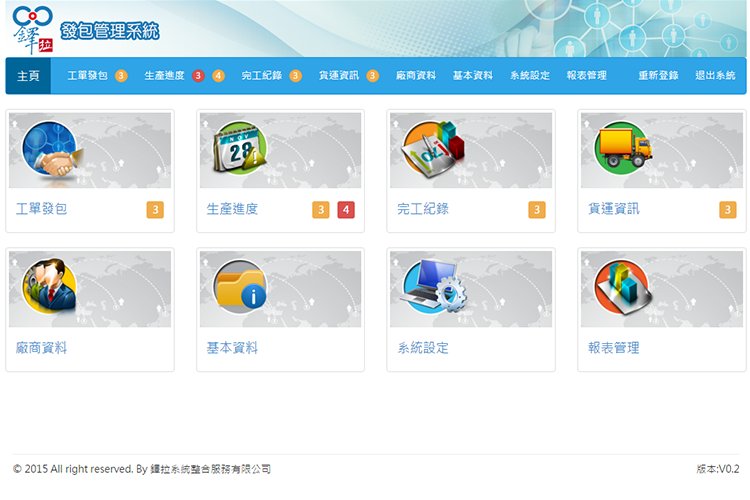Open 系統設定 in navigation bar
The width and height of the screenshot is (750, 500).
click(x=529, y=76)
